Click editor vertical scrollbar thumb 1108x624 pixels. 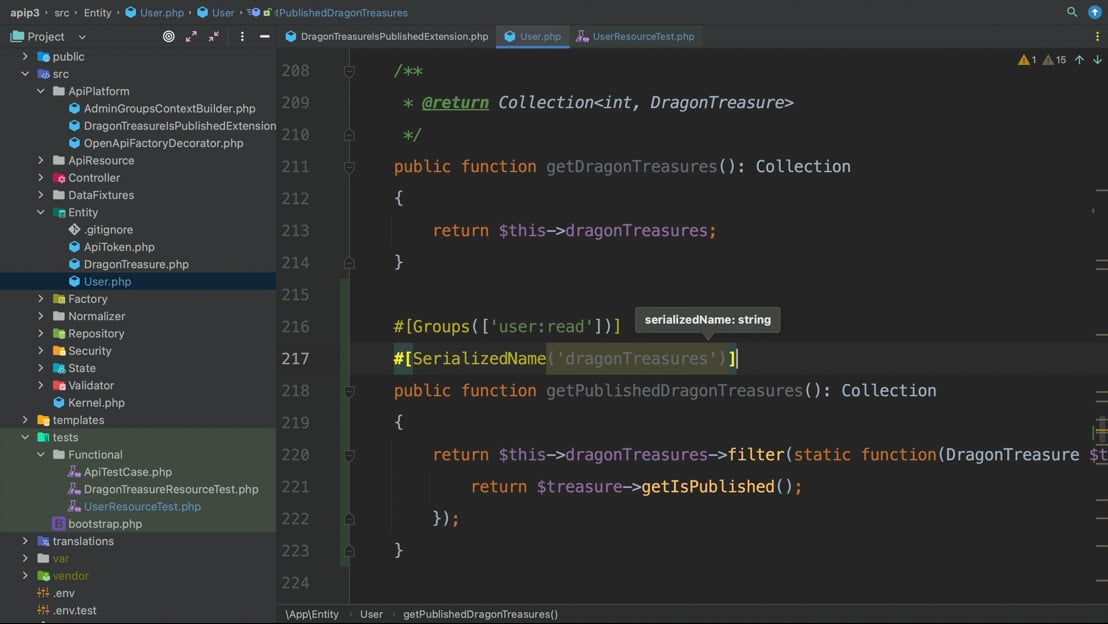pos(1101,429)
